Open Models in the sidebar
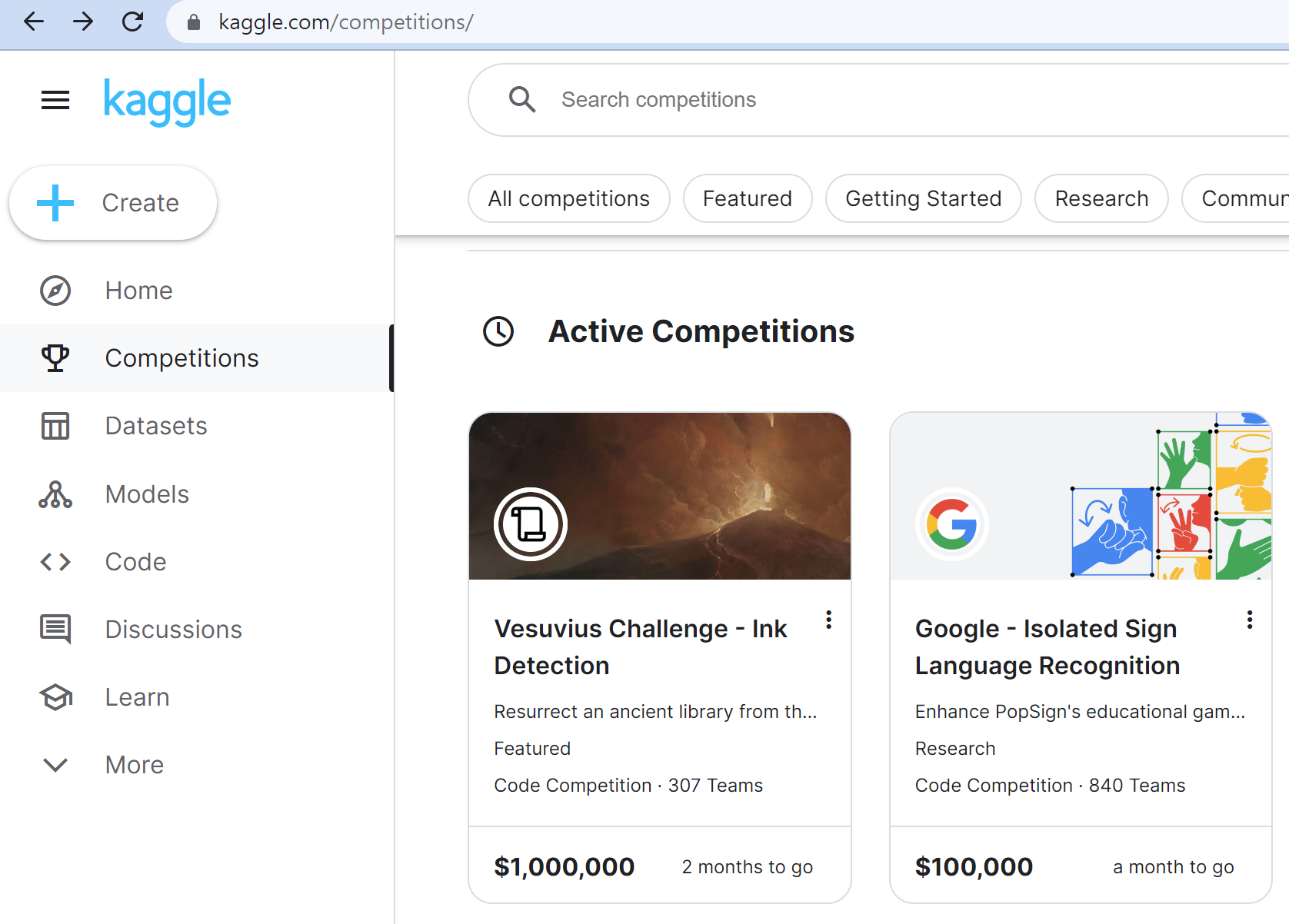This screenshot has width=1289, height=924. (197, 494)
